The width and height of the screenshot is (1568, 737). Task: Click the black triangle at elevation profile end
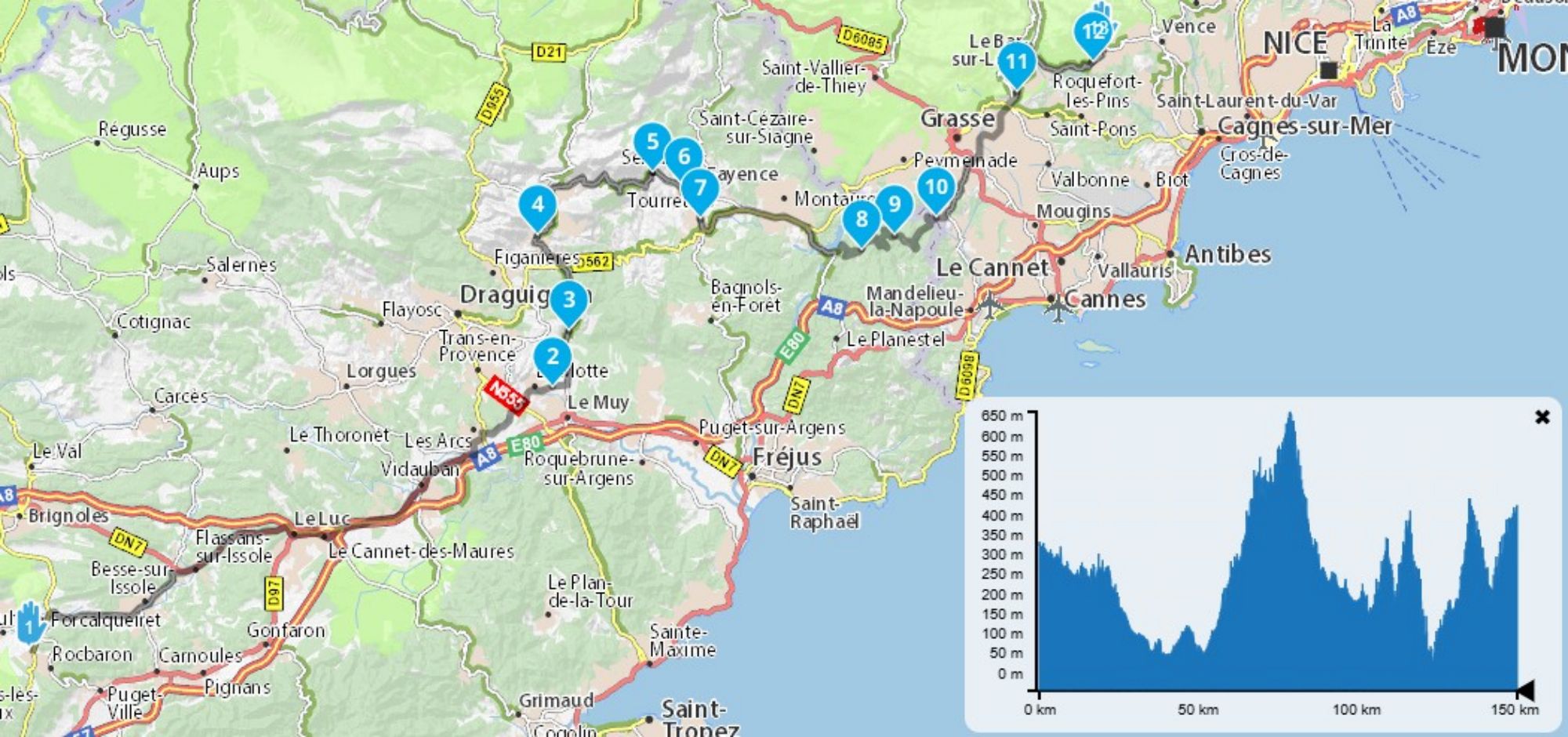(x=1525, y=691)
